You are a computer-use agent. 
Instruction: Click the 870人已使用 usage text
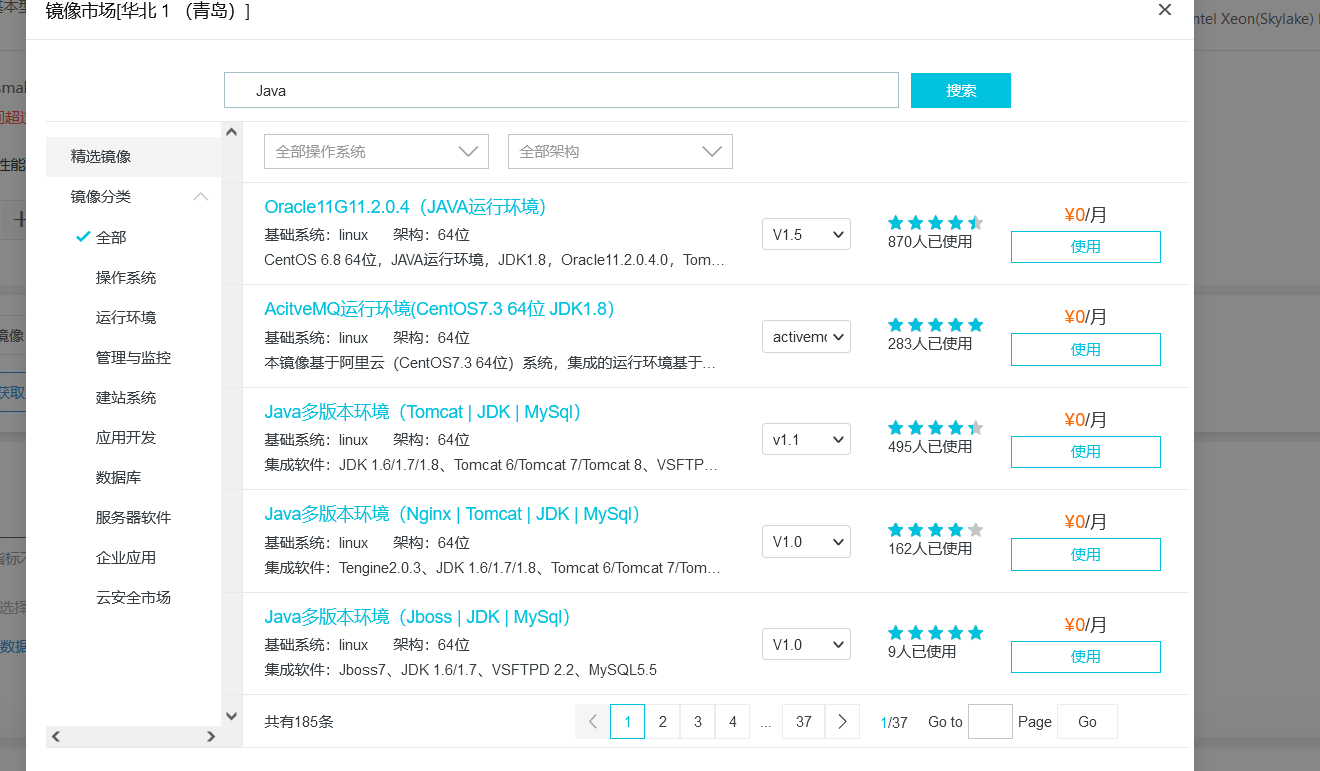click(x=930, y=241)
